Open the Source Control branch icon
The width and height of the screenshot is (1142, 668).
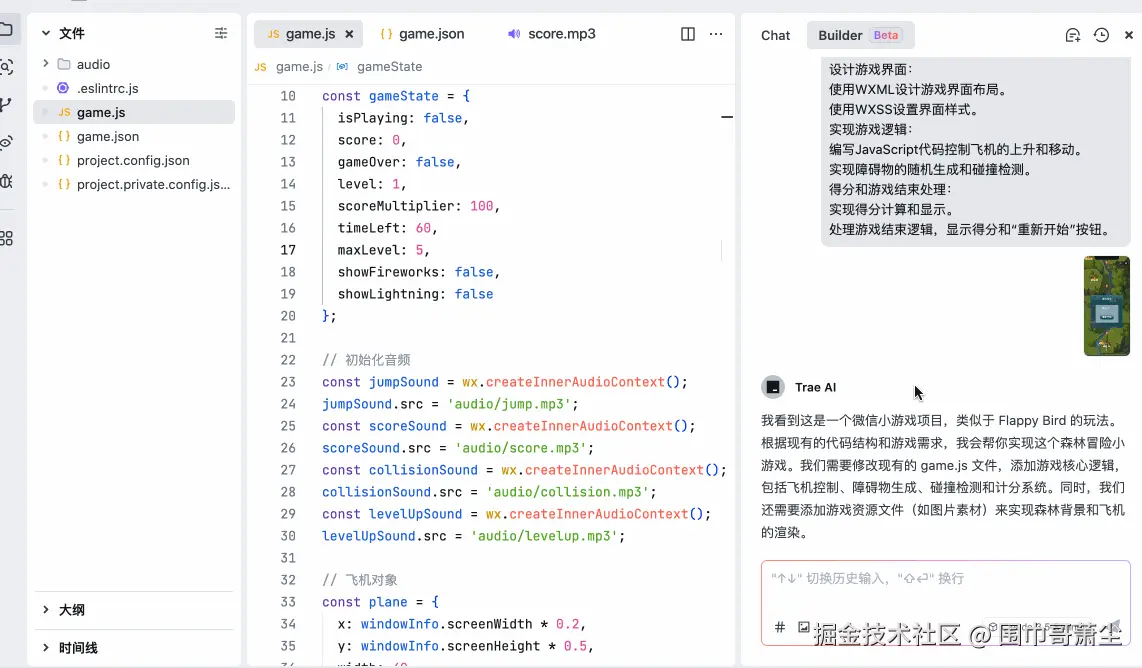point(6,105)
